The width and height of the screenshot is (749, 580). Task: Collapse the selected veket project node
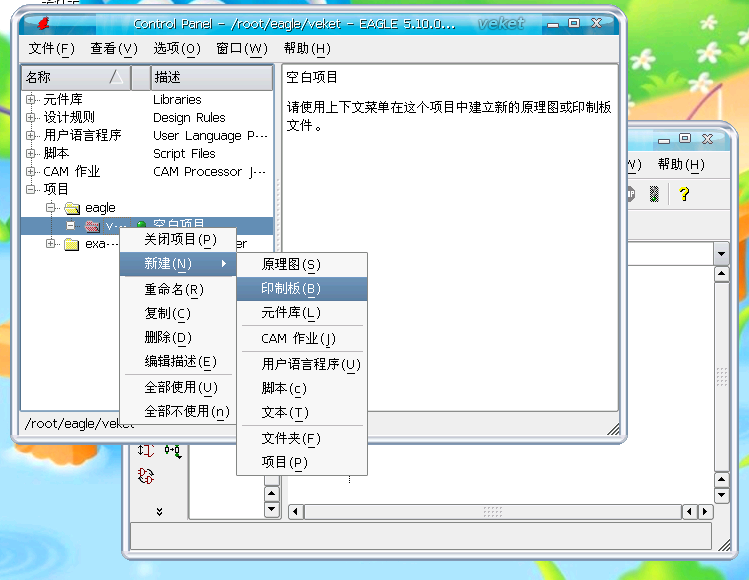pos(71,226)
